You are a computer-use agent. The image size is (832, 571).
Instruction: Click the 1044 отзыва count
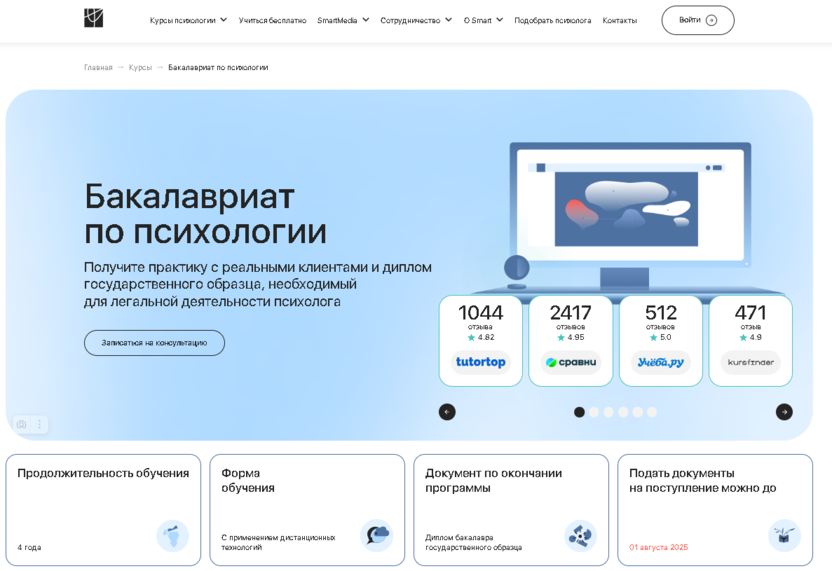point(481,316)
